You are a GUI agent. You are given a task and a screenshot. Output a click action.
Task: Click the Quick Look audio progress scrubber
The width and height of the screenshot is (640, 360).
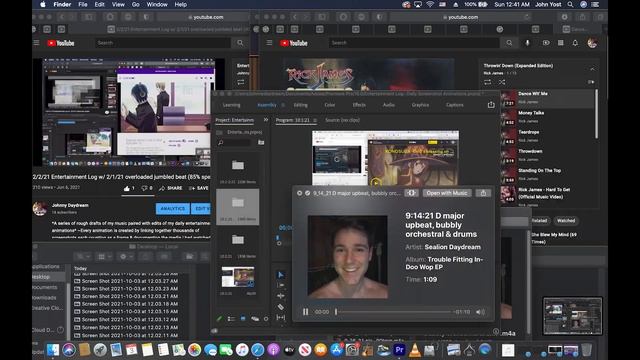point(393,312)
